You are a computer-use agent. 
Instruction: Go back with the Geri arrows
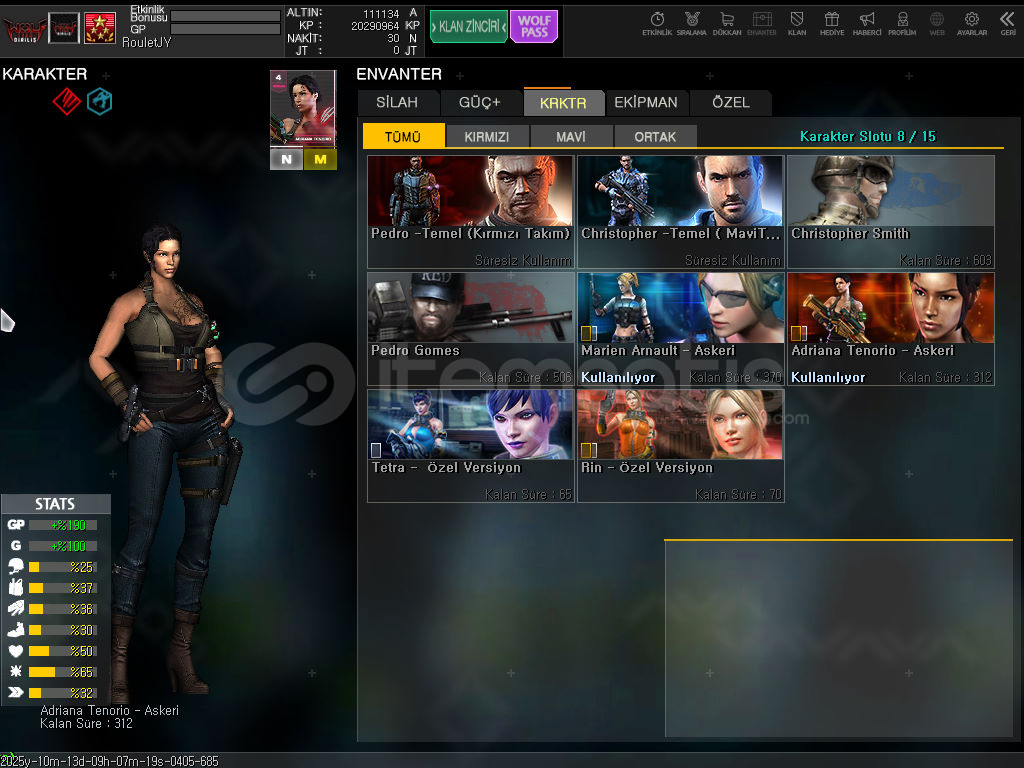[1008, 23]
